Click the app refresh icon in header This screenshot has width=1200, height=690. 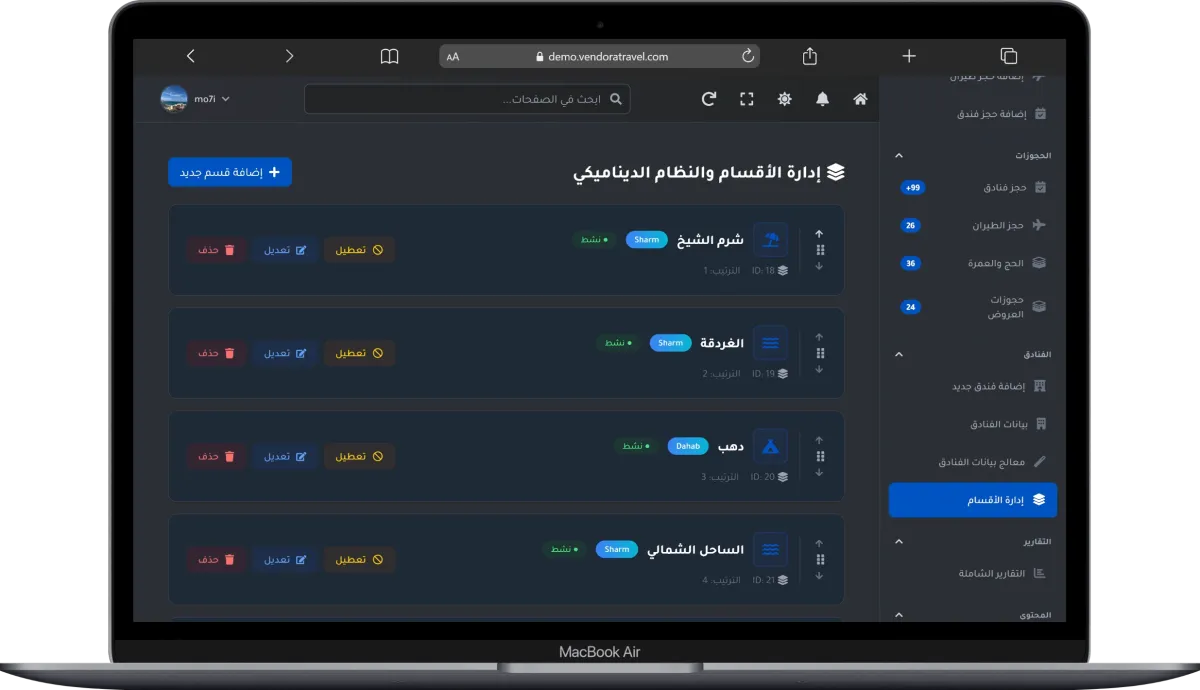pos(709,99)
